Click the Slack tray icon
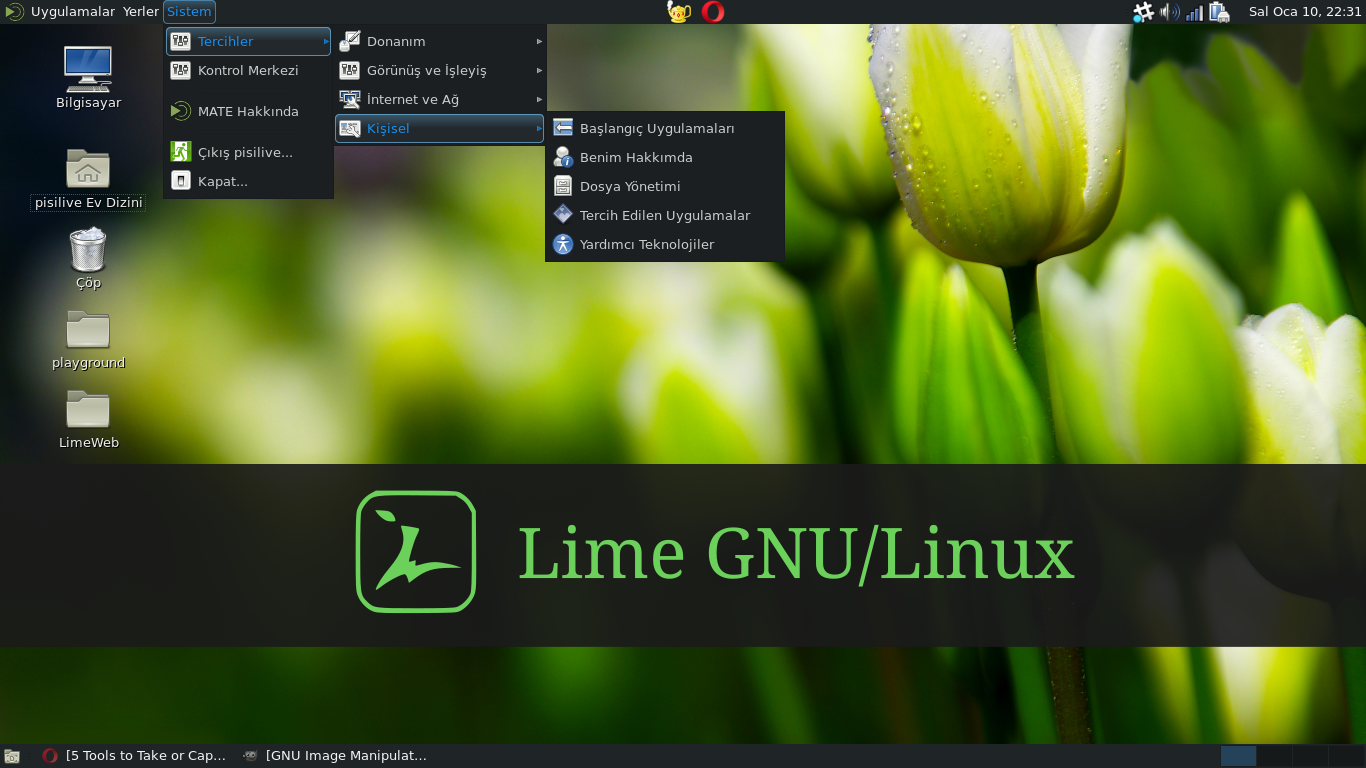This screenshot has width=1366, height=768. tap(1143, 12)
